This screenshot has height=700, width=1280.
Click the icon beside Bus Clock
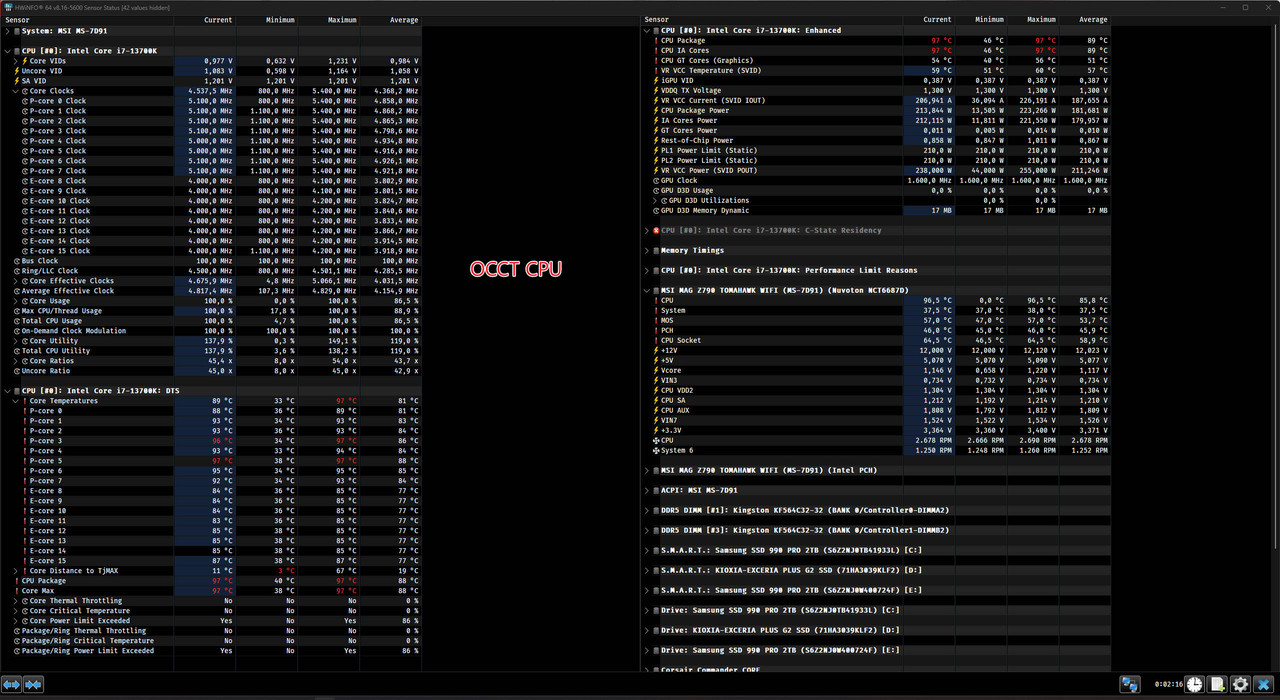pos(17,261)
